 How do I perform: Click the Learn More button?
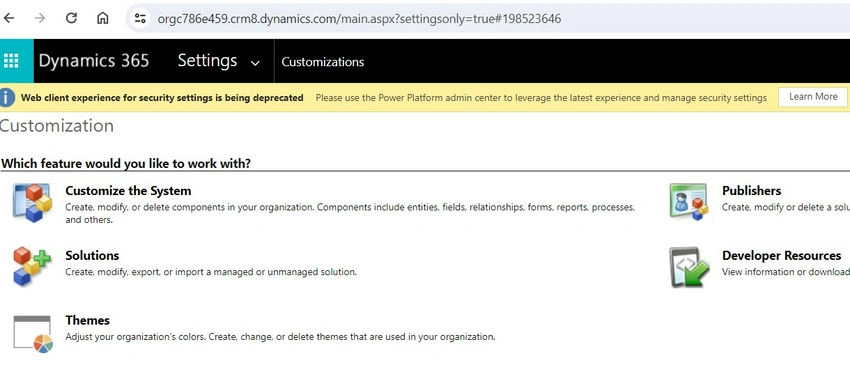tap(813, 97)
